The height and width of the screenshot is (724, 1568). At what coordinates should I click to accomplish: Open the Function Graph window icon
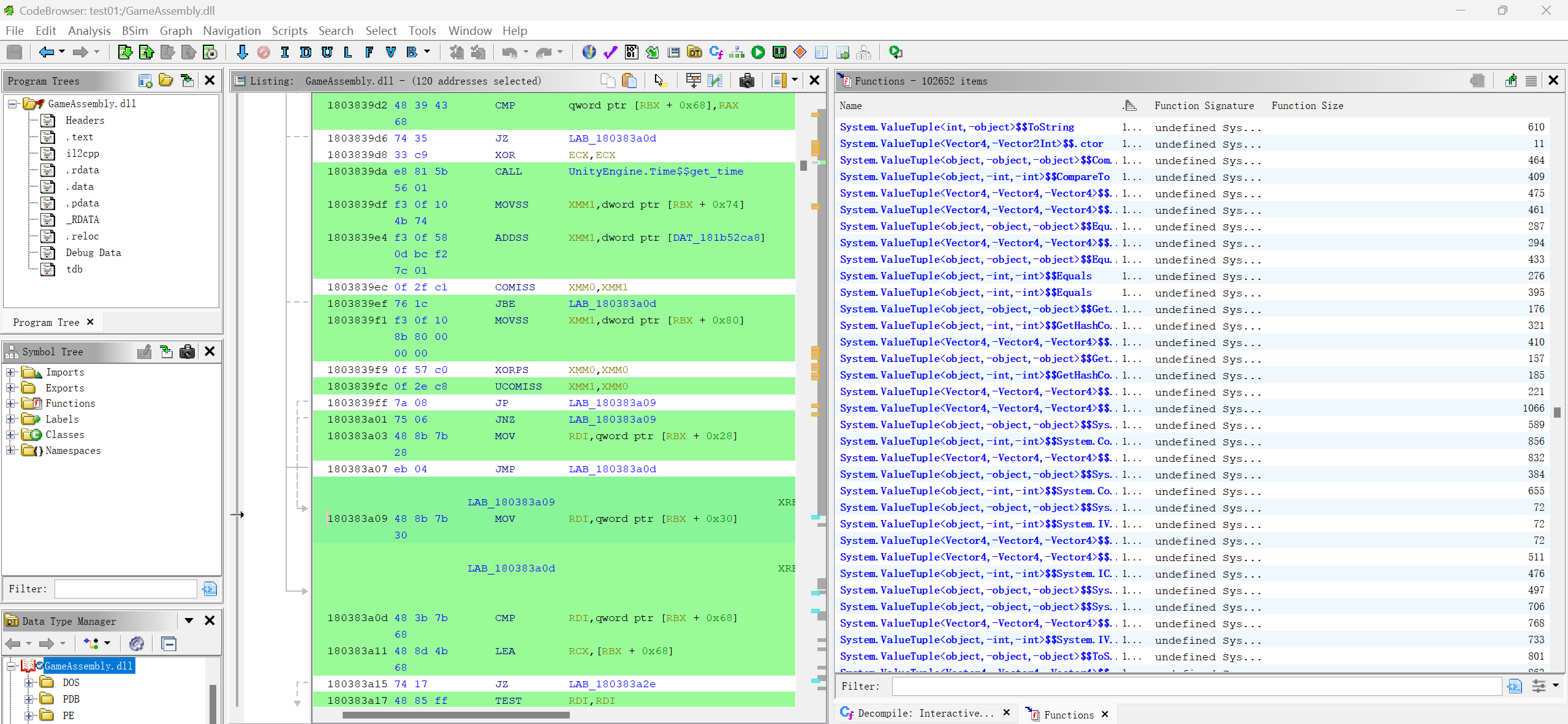coord(737,53)
